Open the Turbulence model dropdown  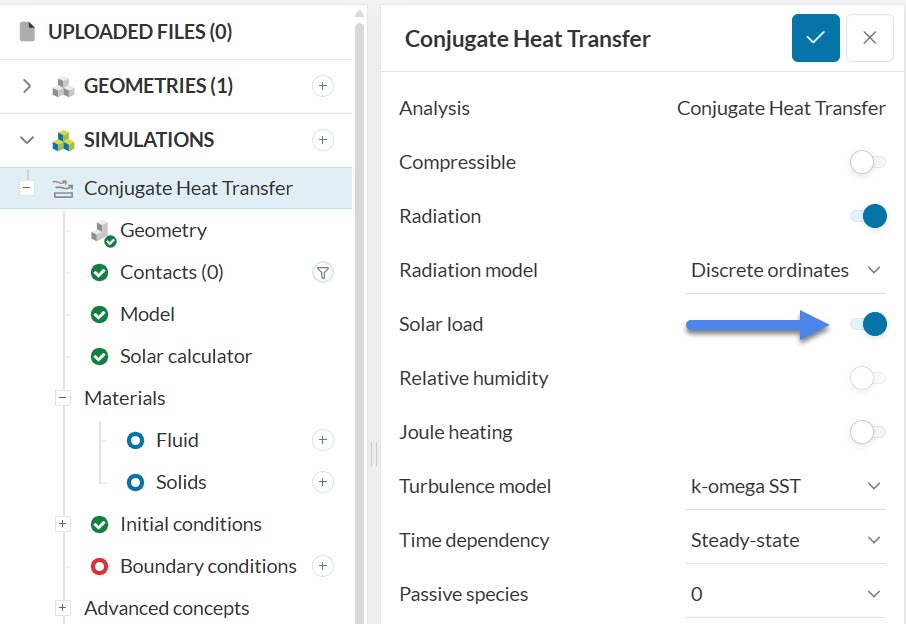tap(786, 486)
